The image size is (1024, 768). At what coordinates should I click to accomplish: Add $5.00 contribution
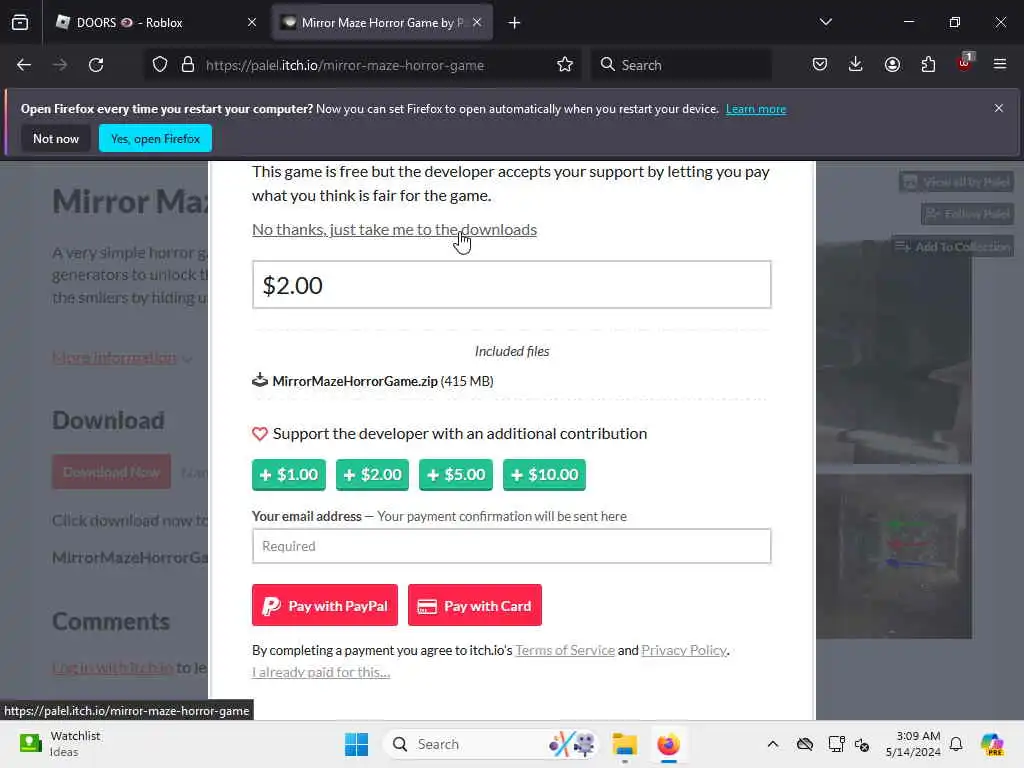pos(456,475)
